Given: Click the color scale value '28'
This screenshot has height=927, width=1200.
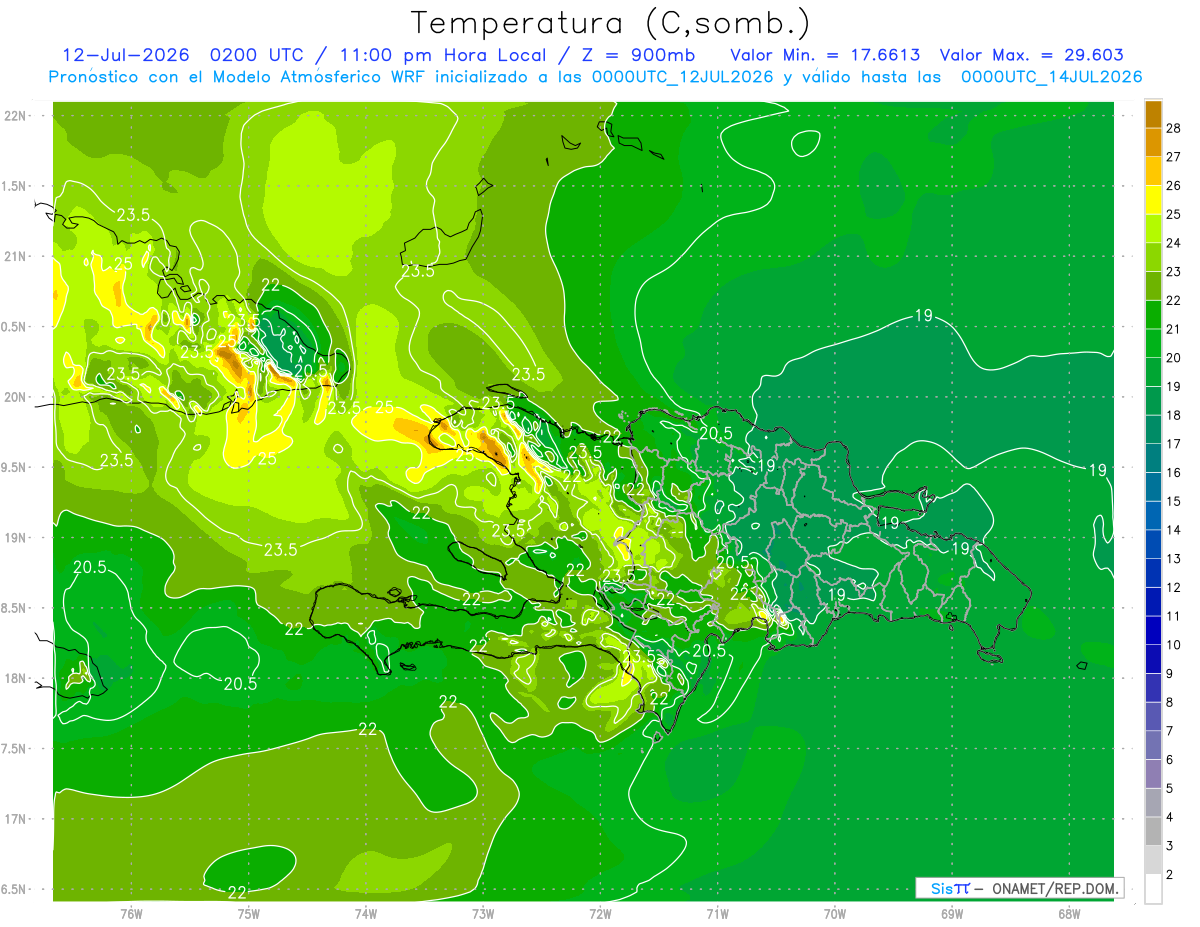Looking at the screenshot, I should pos(1174,128).
